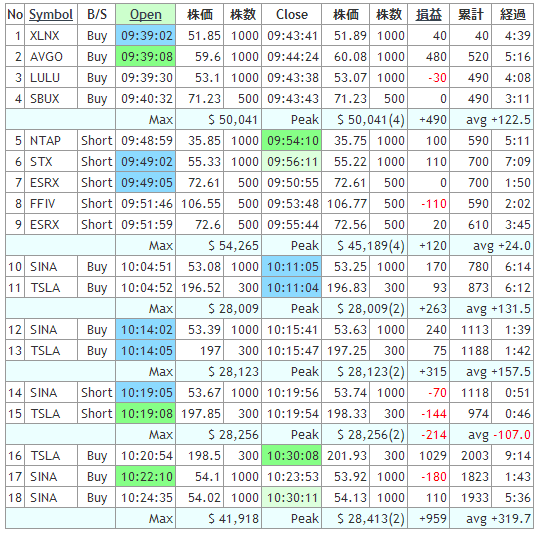
Task: Click open time 10:19:05
Action: [x=146, y=392]
